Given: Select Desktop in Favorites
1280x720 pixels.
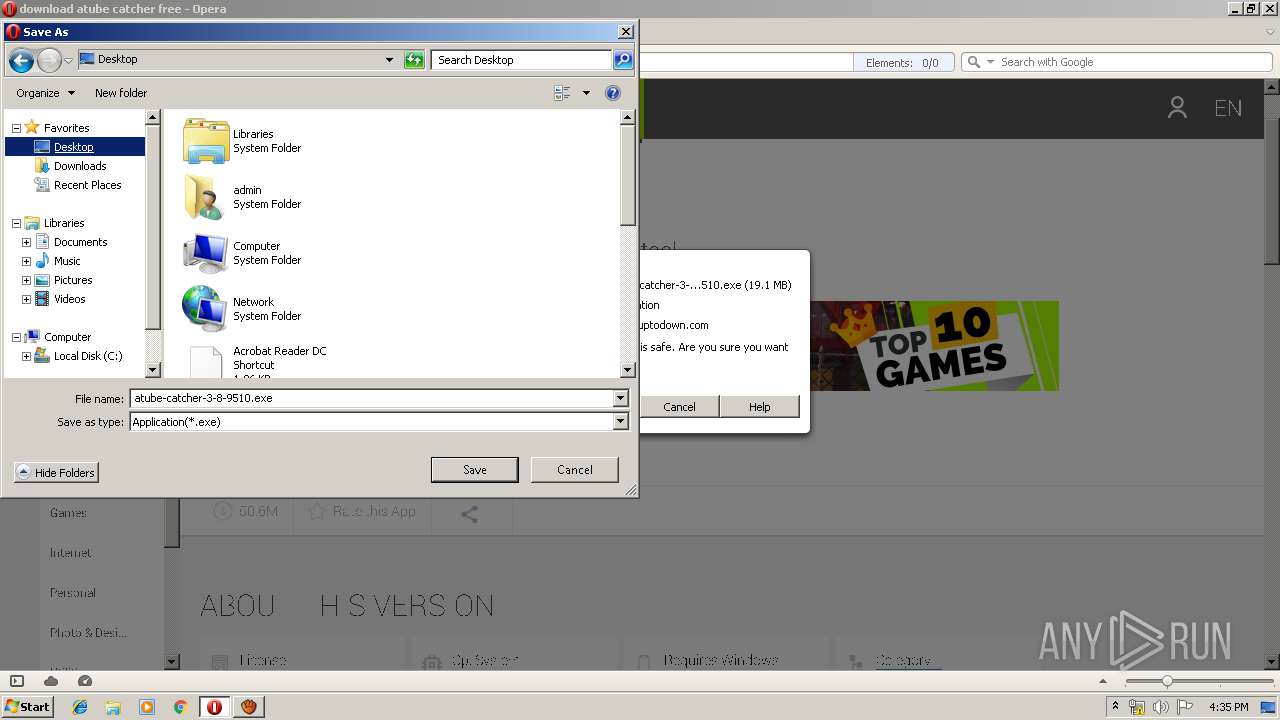Looking at the screenshot, I should 74,147.
